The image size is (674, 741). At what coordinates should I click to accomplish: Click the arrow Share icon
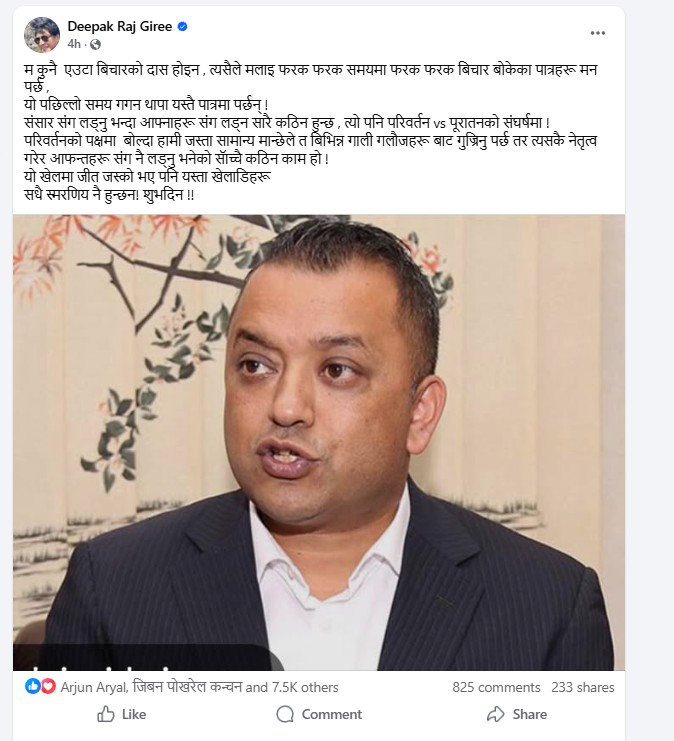click(496, 714)
